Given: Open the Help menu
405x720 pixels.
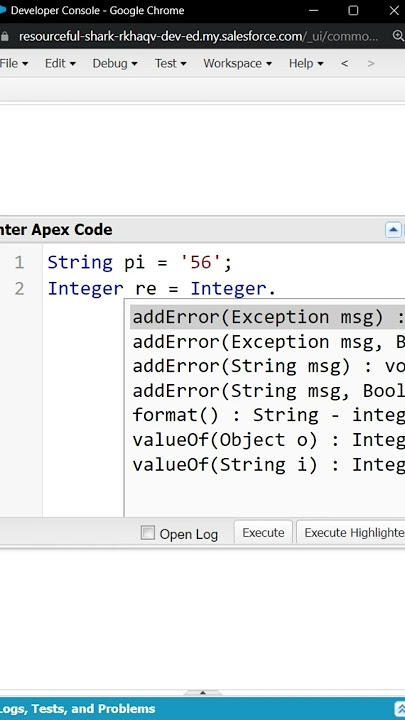Looking at the screenshot, I should pos(306,63).
